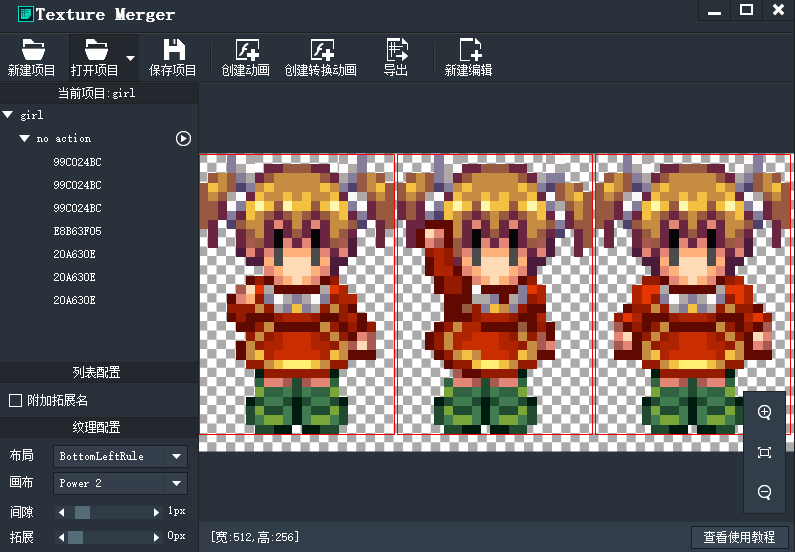Image resolution: width=795 pixels, height=552 pixels.
Task: Export the texture with 导出
Action: coord(395,57)
